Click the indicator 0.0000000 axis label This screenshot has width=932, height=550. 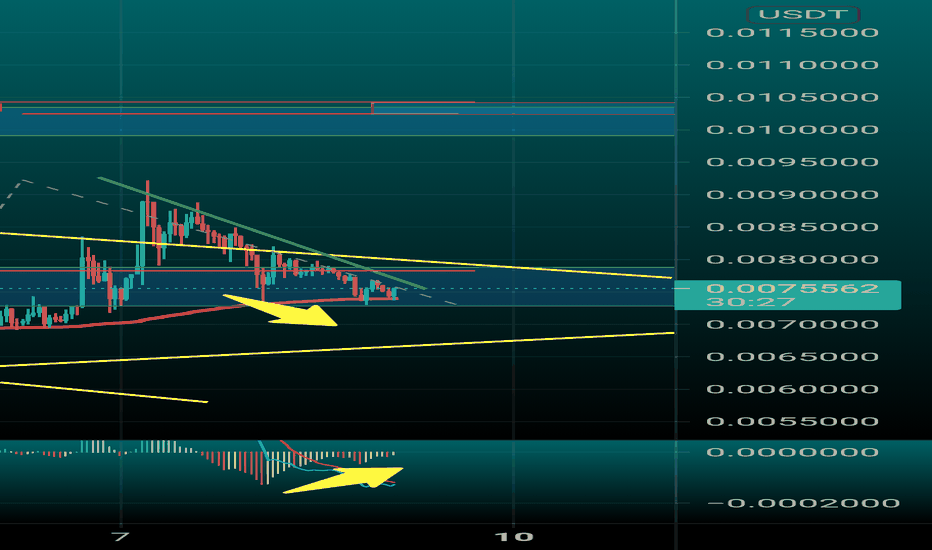click(x=792, y=452)
